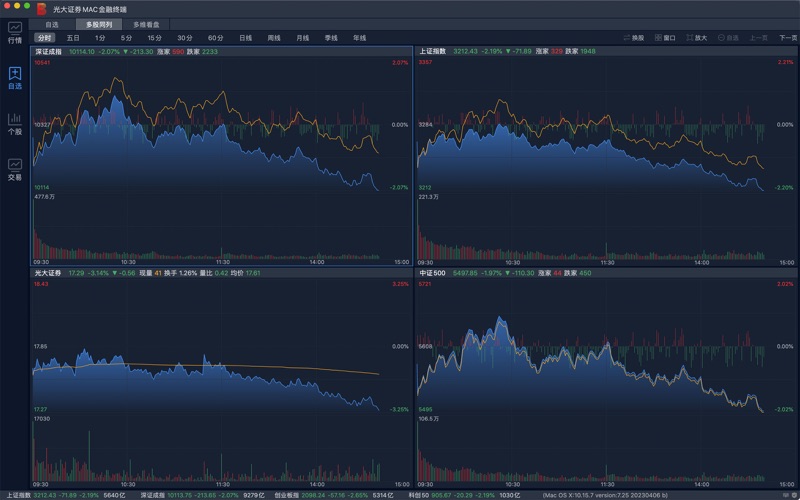This screenshot has width=800, height=500.
Task: Click the 换股 swap stock toolbar icon
Action: pos(633,38)
